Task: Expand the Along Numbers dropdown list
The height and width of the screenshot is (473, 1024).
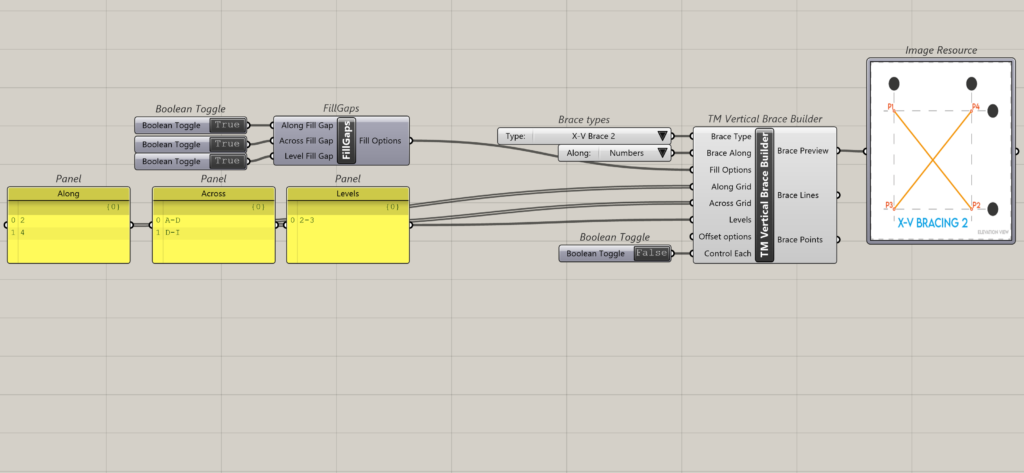Action: coord(661,153)
